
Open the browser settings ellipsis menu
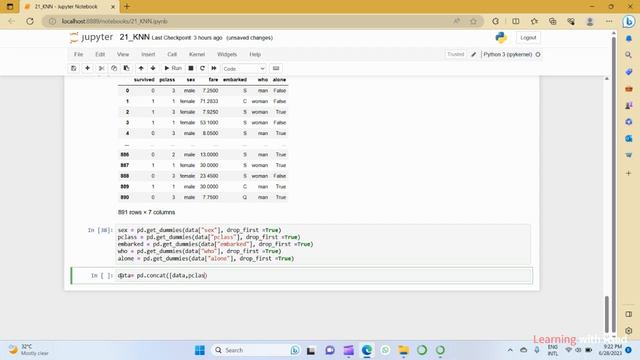[x=609, y=21]
